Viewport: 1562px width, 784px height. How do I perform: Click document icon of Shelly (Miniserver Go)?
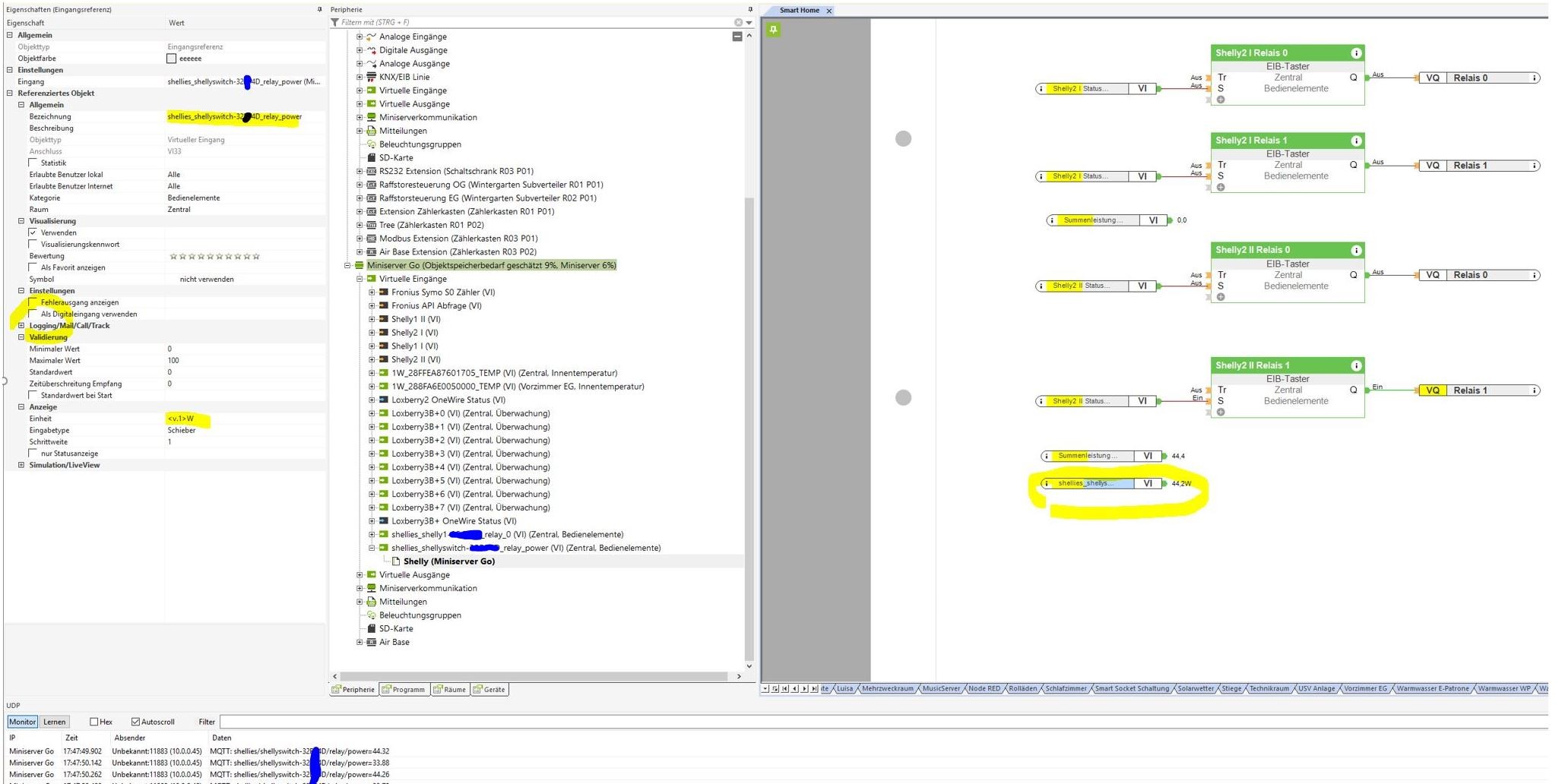(395, 561)
